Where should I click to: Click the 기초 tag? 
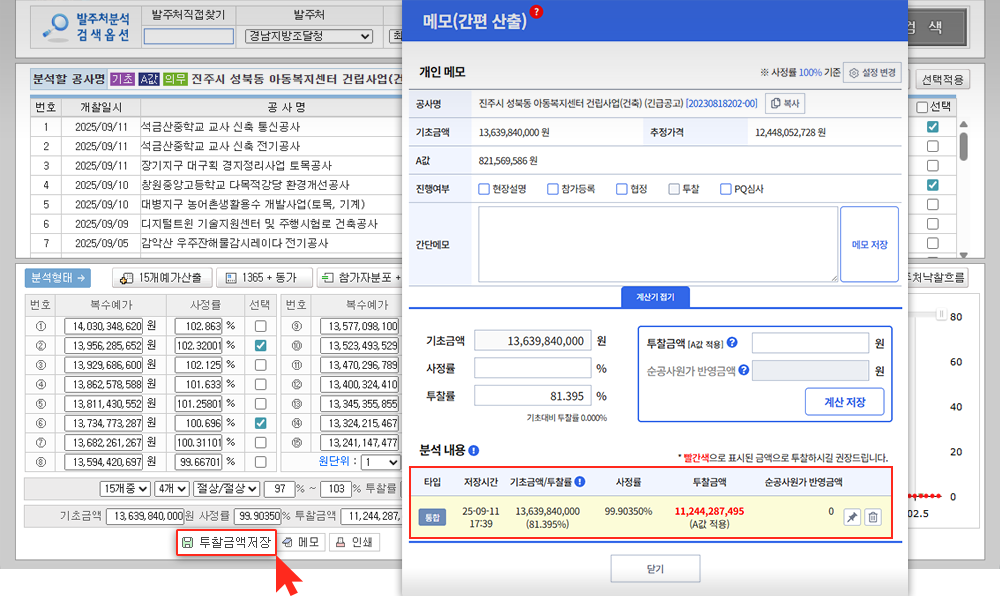[122, 79]
